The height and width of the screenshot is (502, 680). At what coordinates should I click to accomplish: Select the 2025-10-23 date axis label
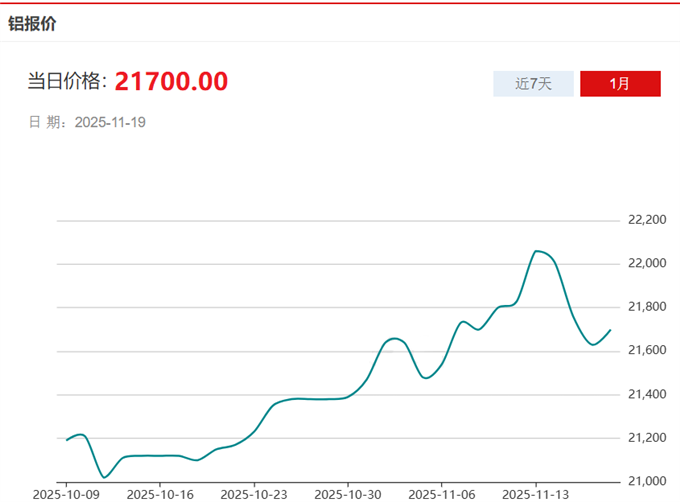(x=253, y=494)
